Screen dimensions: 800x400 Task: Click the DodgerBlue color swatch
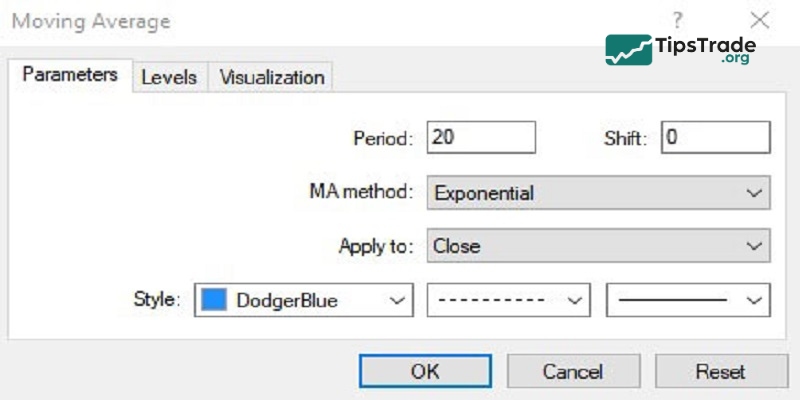pos(214,300)
